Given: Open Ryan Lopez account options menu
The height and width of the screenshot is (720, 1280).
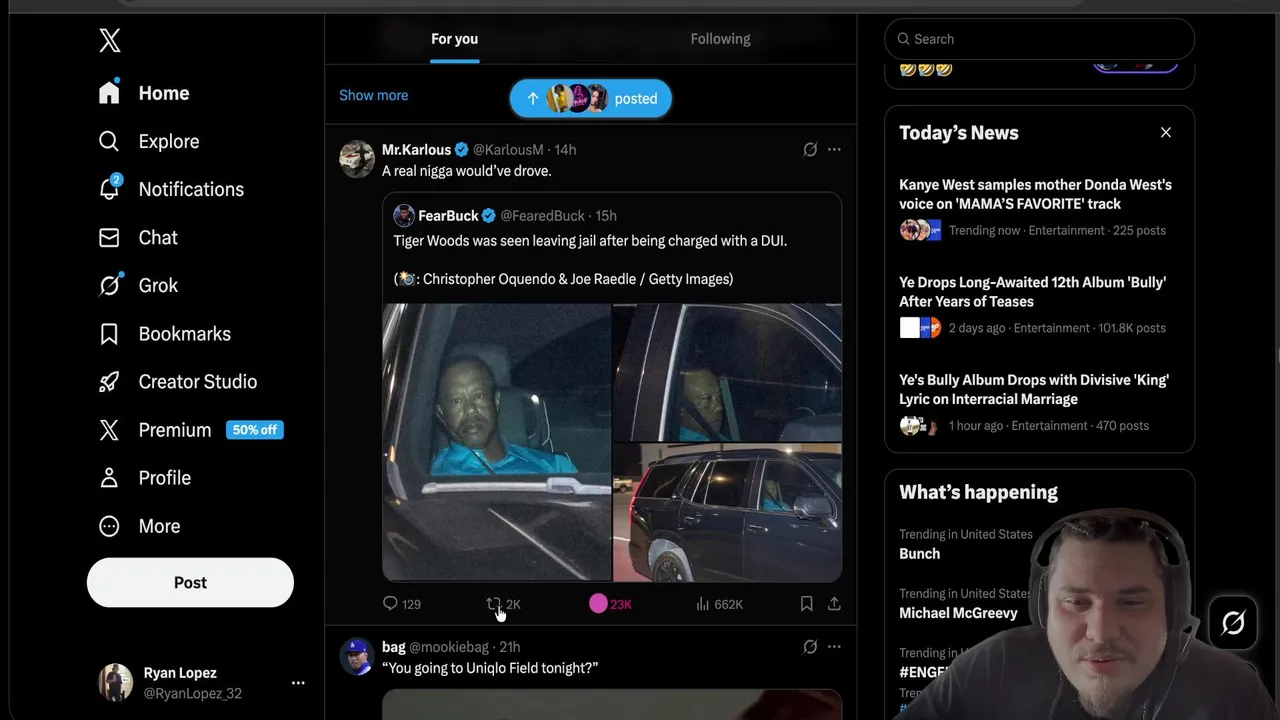Looking at the screenshot, I should 298,683.
